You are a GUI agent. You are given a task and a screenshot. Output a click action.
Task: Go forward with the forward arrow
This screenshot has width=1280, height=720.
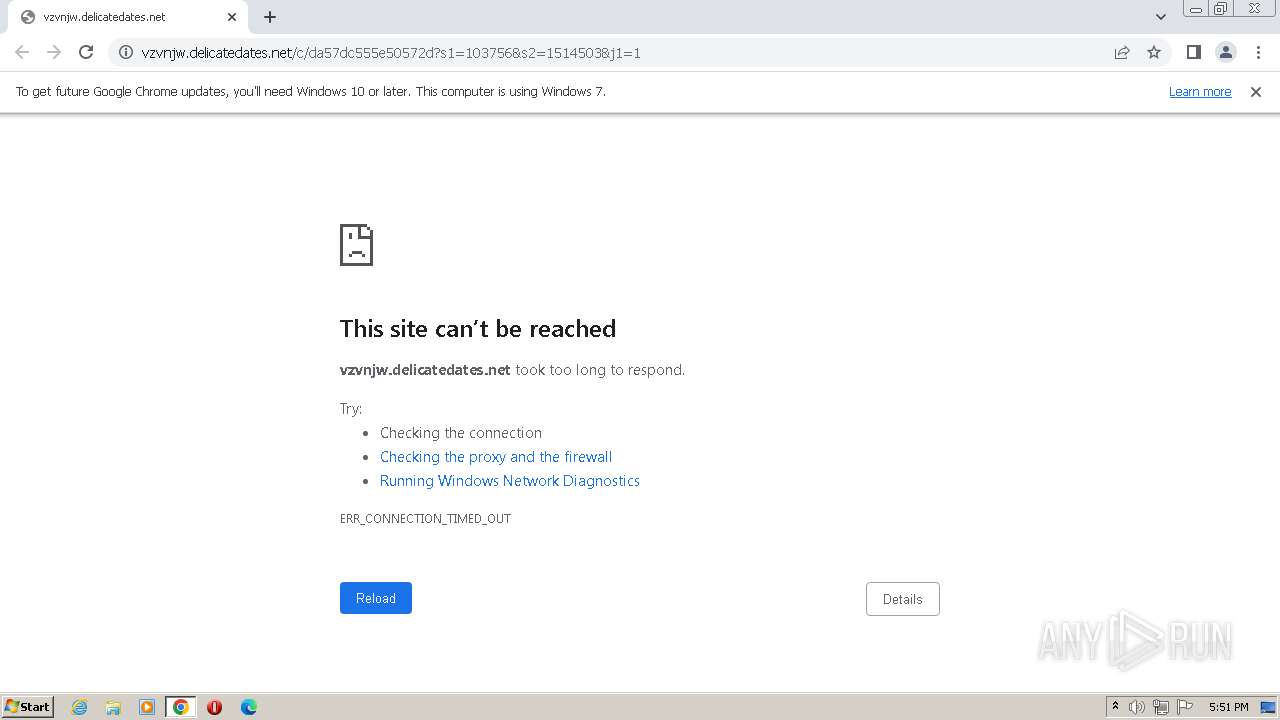[x=54, y=52]
